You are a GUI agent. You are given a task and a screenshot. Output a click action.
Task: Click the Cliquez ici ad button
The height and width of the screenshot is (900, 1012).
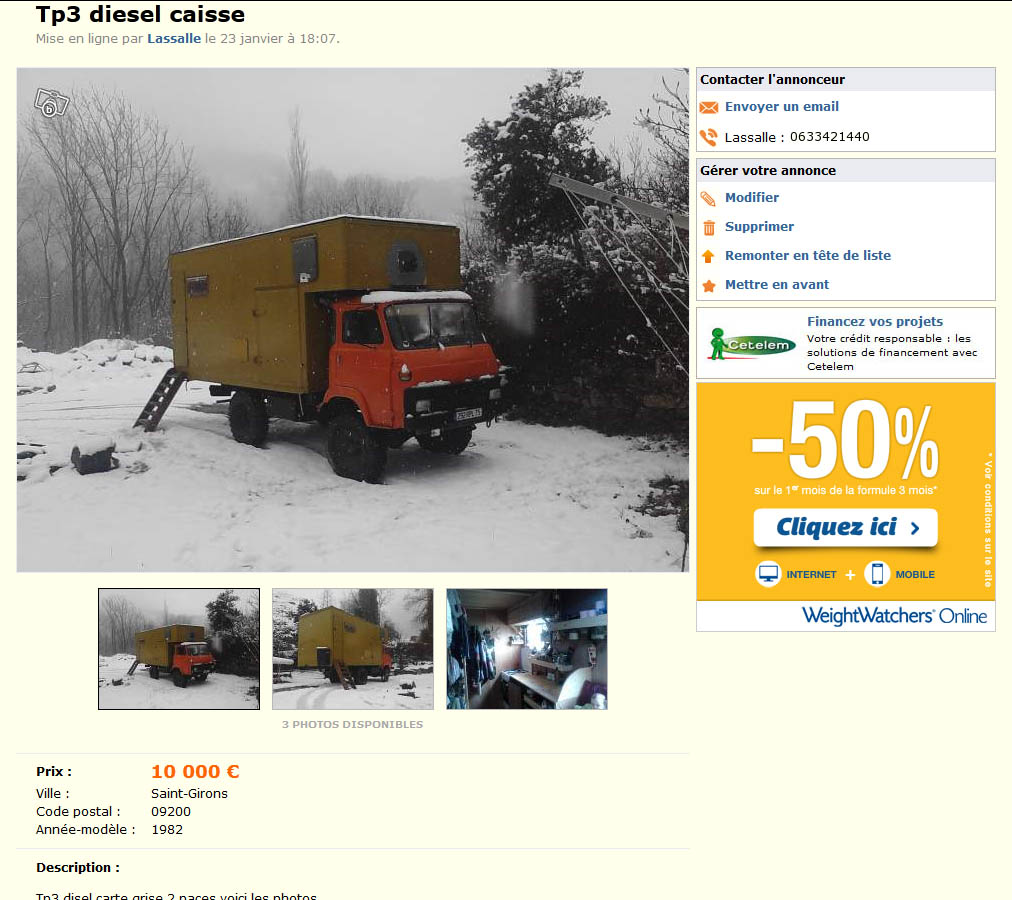point(845,527)
